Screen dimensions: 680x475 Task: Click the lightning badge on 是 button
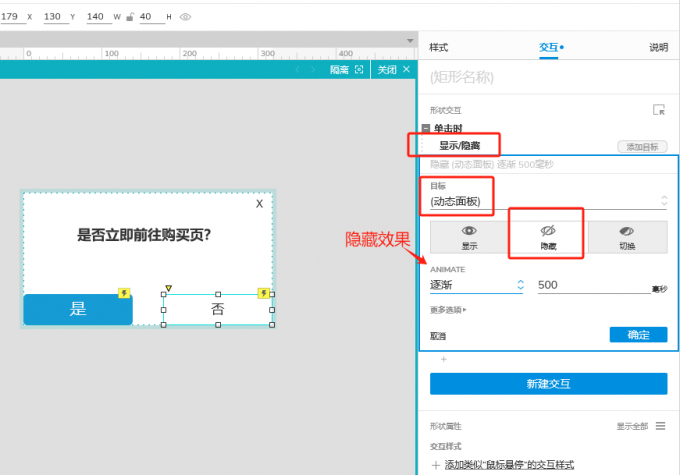pos(124,293)
